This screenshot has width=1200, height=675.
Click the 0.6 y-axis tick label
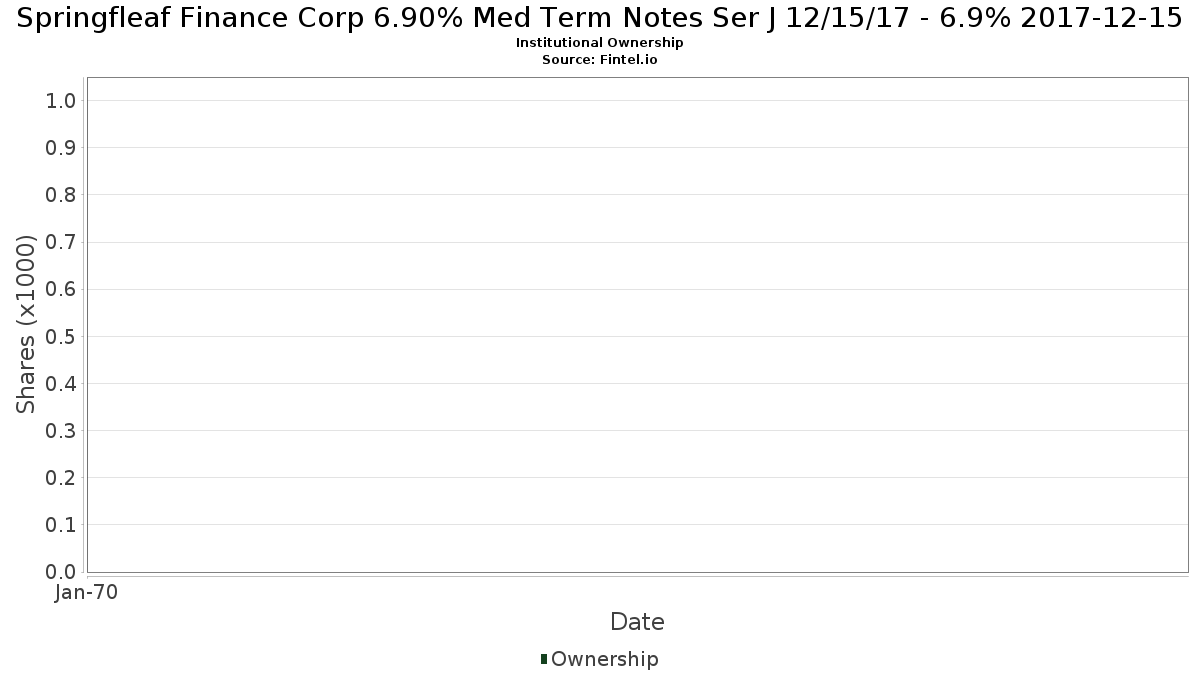(x=61, y=289)
